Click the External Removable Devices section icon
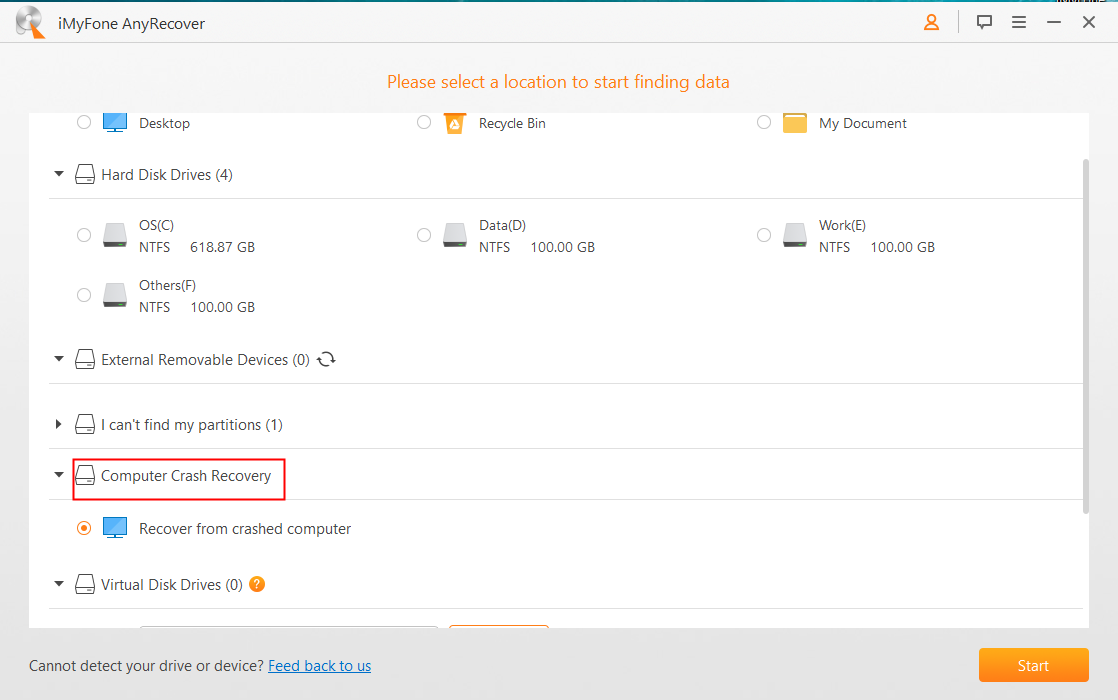The image size is (1118, 700). pyautogui.click(x=85, y=359)
